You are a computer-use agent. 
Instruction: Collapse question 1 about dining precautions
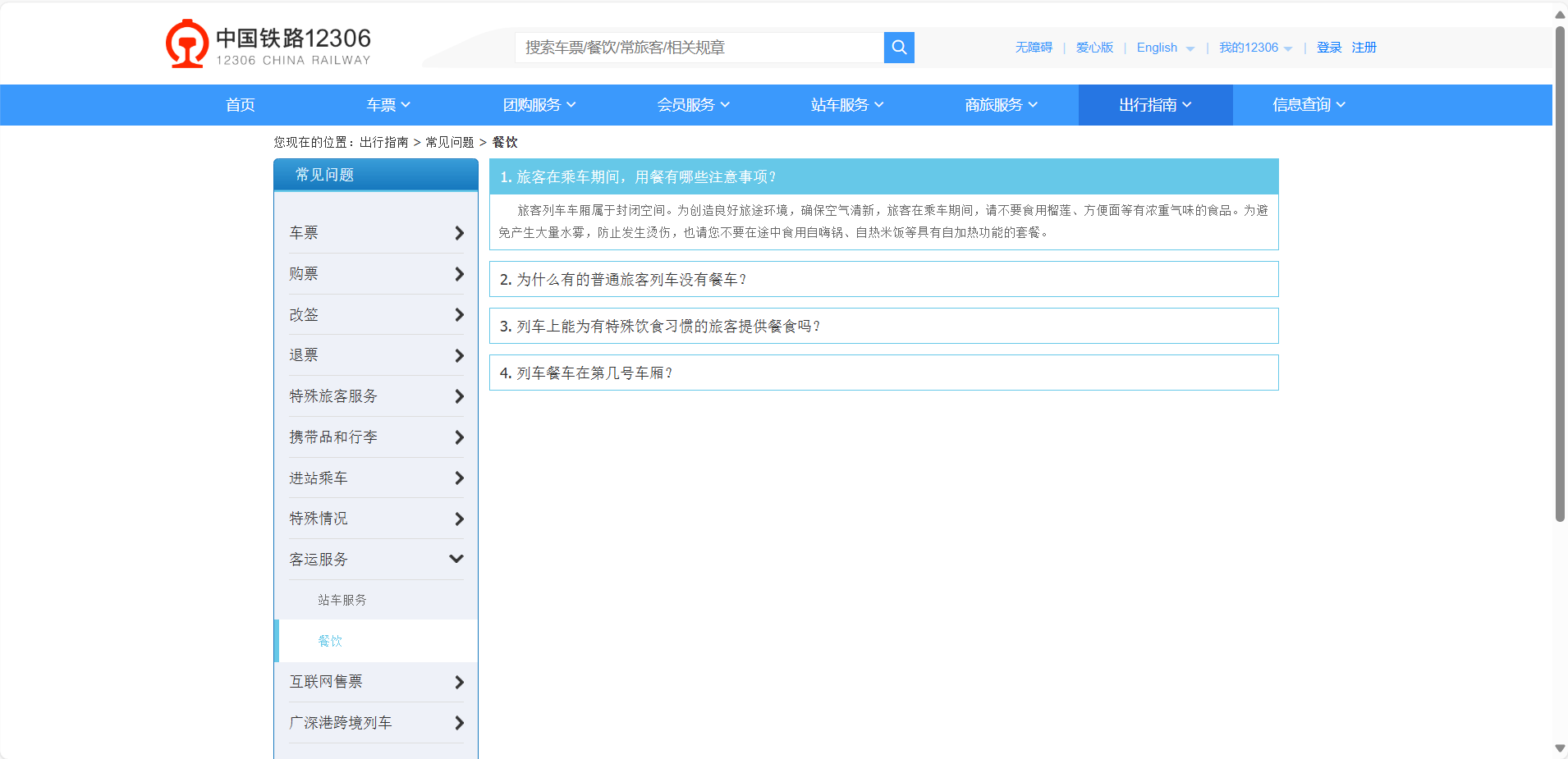point(883,176)
